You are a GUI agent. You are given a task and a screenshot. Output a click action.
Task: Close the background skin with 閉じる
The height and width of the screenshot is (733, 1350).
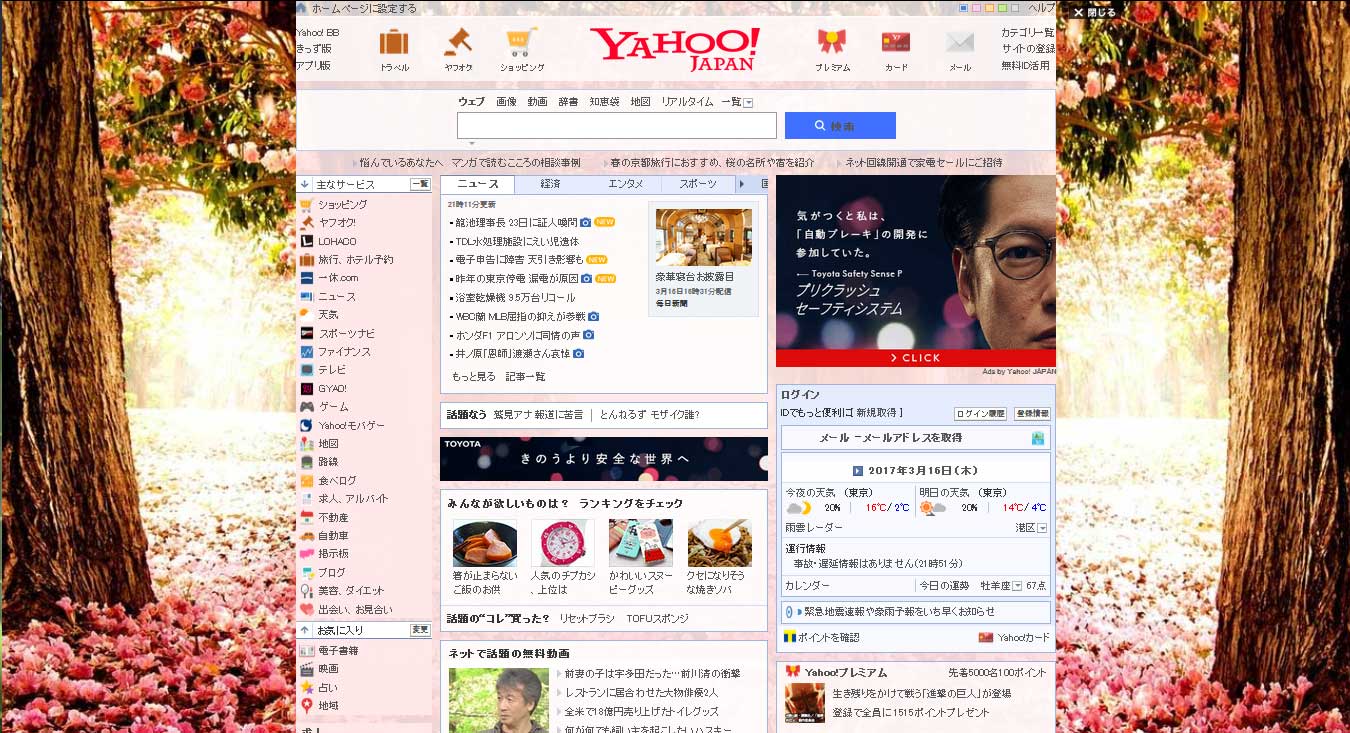(1094, 12)
